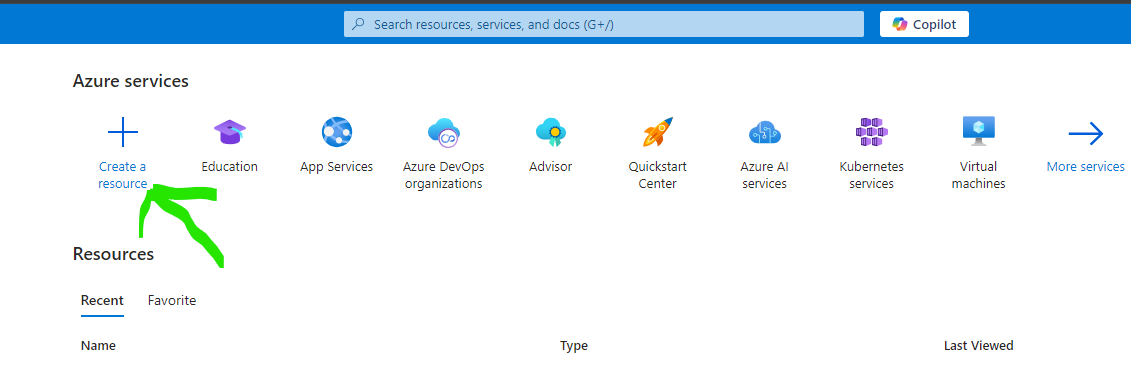Screen dimensions: 1131x379
Task: Switch to the Recent tab
Action: pos(102,300)
